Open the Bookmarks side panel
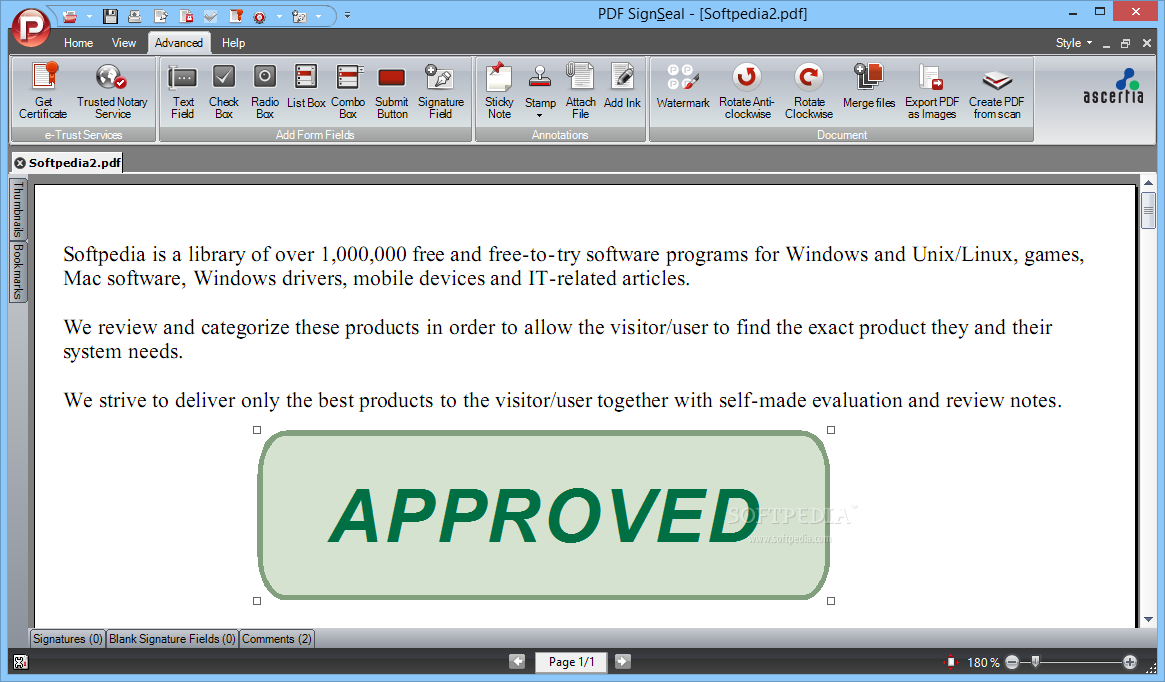The image size is (1165, 682). pos(18,272)
